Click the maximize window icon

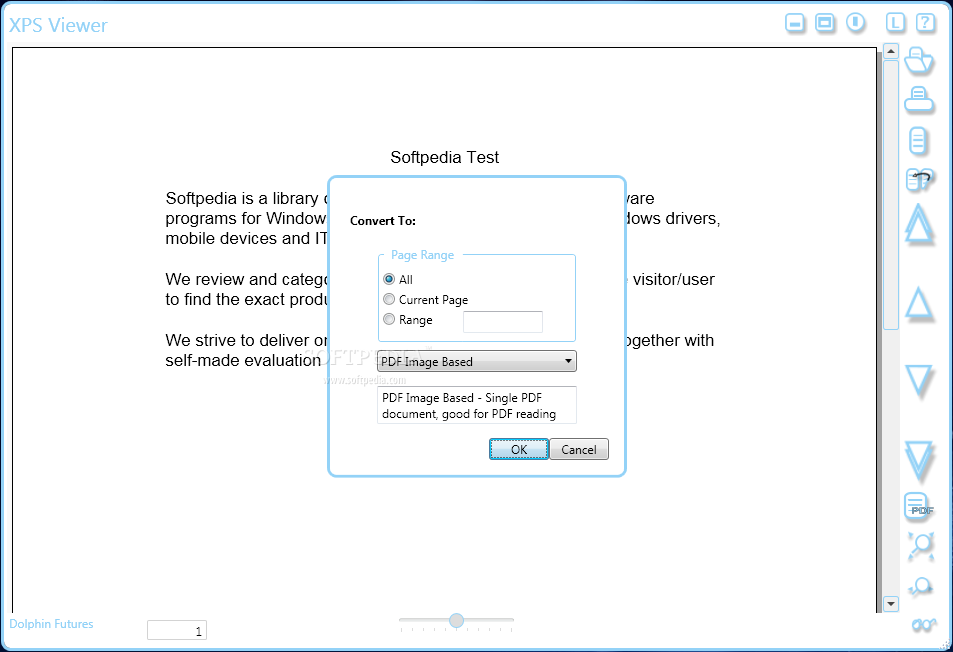(825, 23)
